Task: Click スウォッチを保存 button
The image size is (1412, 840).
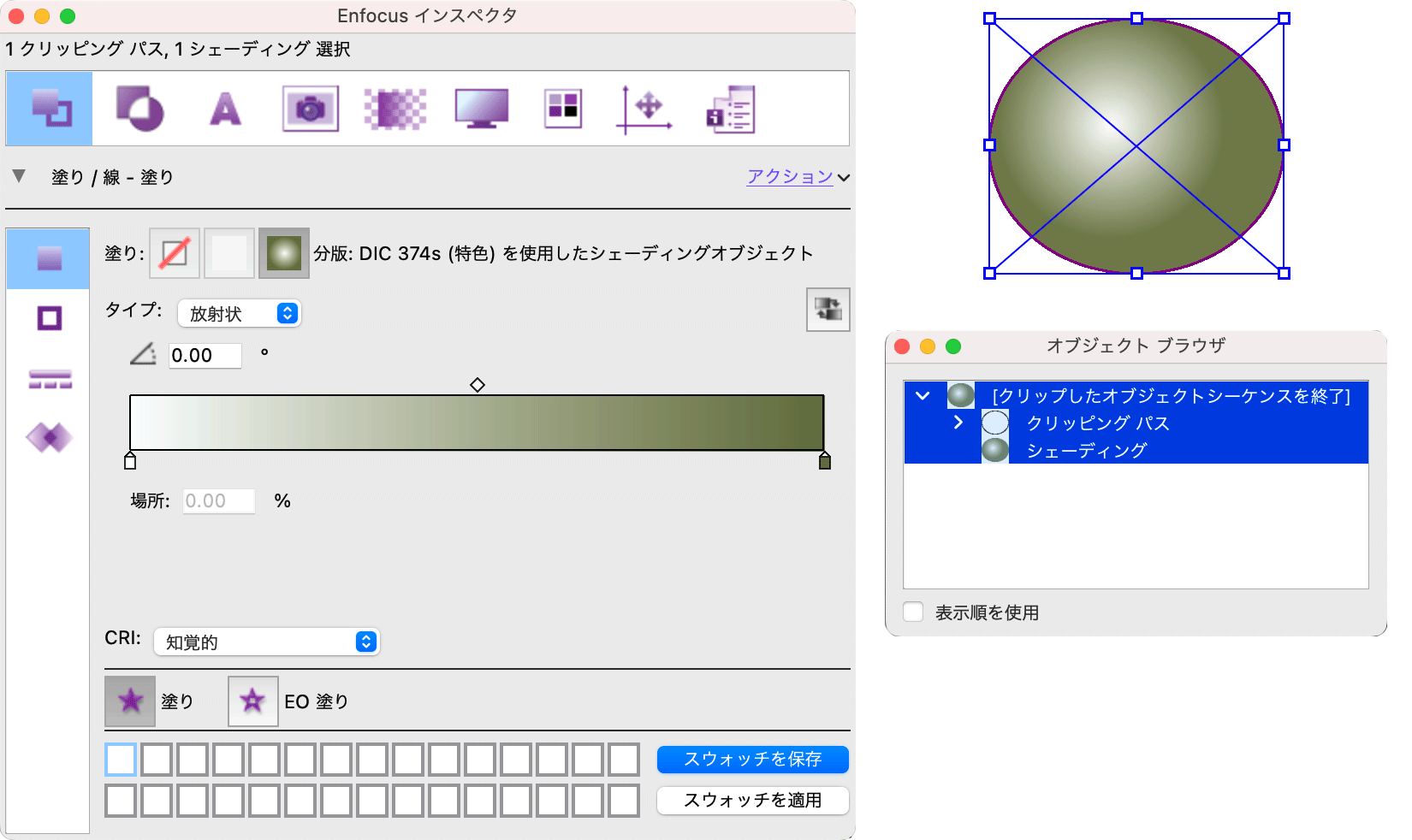Action: tap(753, 759)
